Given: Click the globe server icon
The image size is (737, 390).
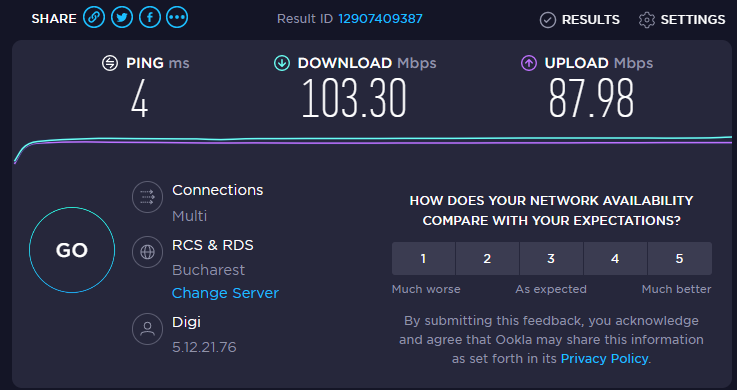Looking at the screenshot, I should coord(148,252).
